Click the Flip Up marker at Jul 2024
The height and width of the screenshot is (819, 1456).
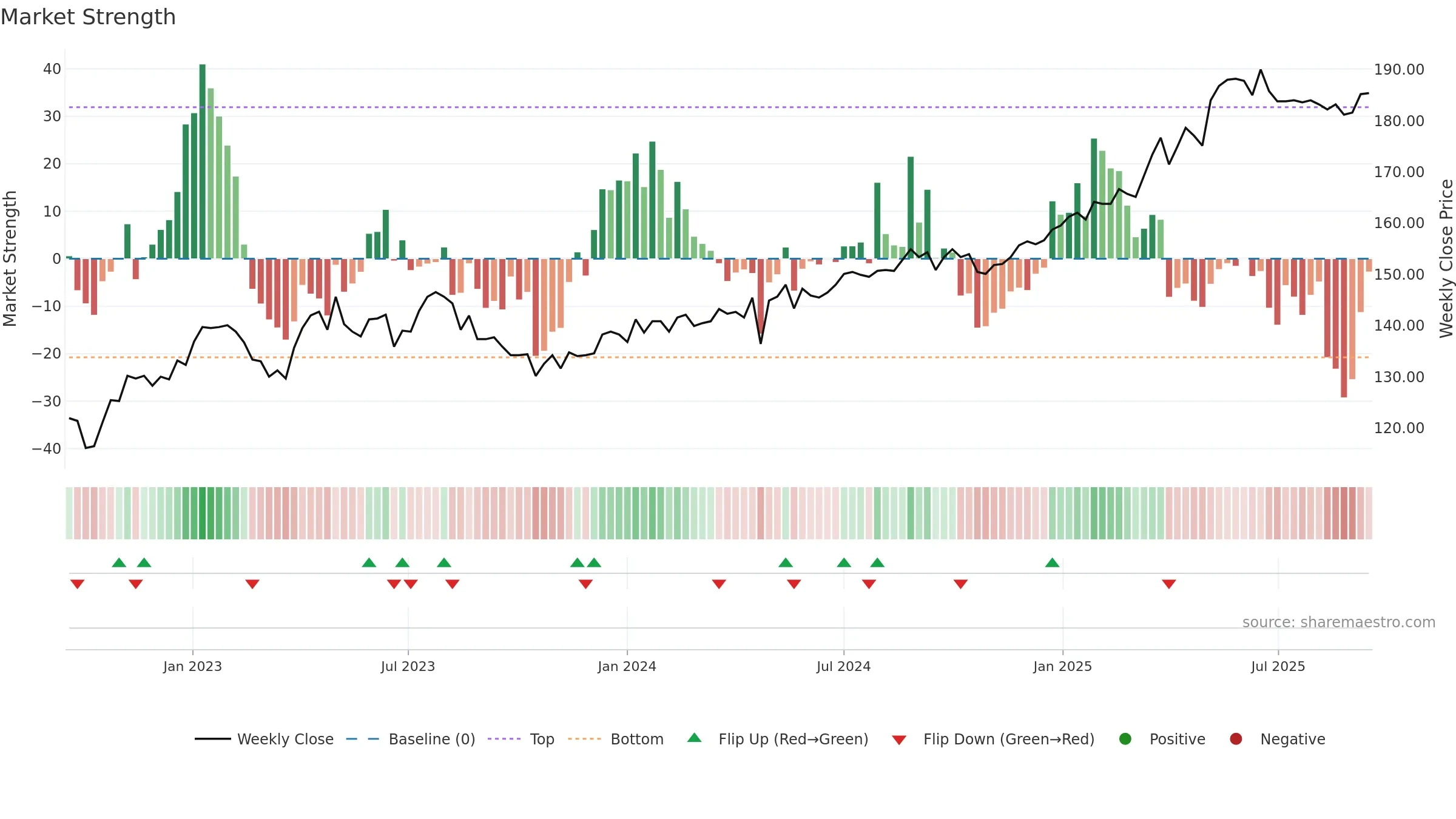tap(844, 562)
